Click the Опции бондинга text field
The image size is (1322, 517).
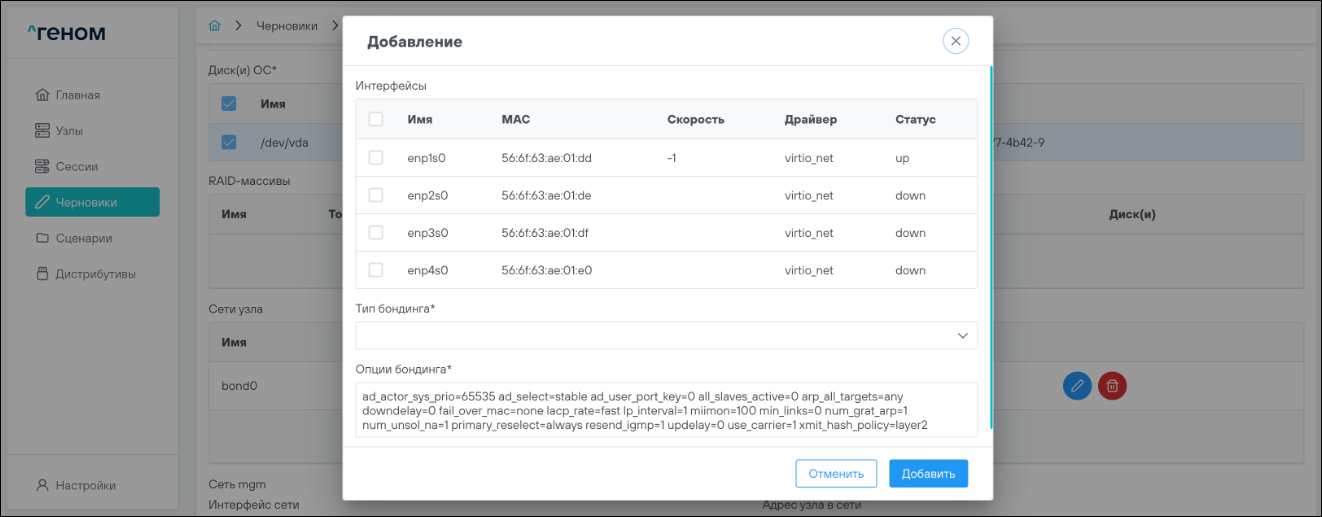[666, 410]
